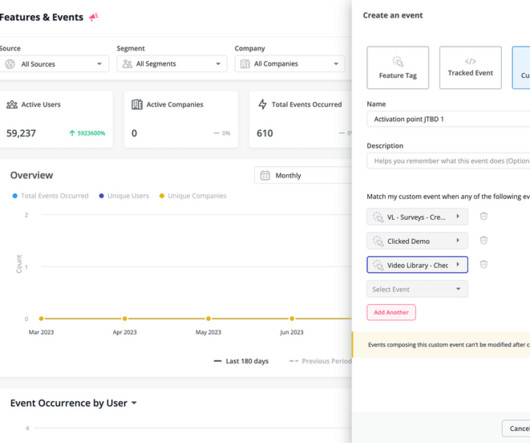Viewport: 530px width, 443px height.
Task: Click the source icon in All Sources dropdown
Action: (x=10, y=64)
